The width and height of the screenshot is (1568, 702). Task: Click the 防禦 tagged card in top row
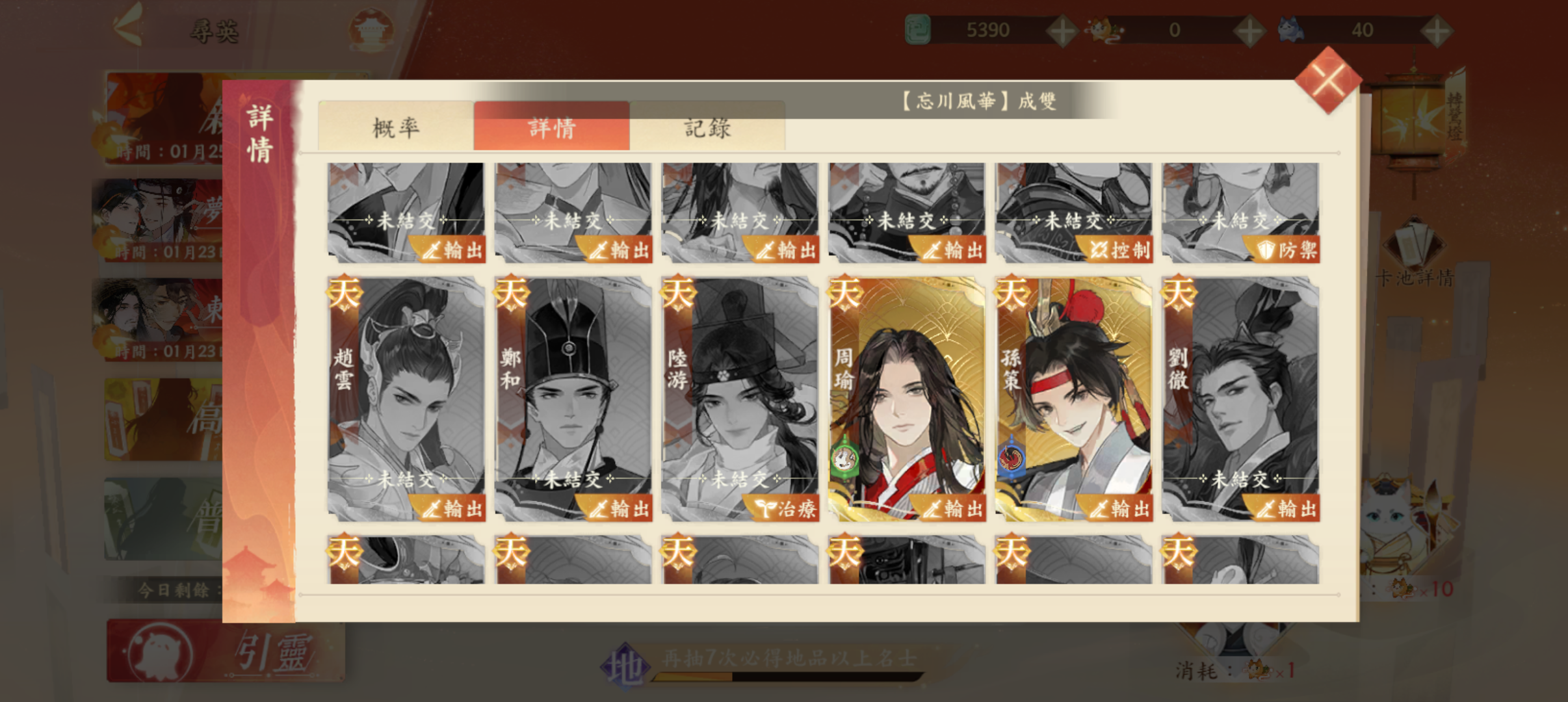tap(1240, 213)
